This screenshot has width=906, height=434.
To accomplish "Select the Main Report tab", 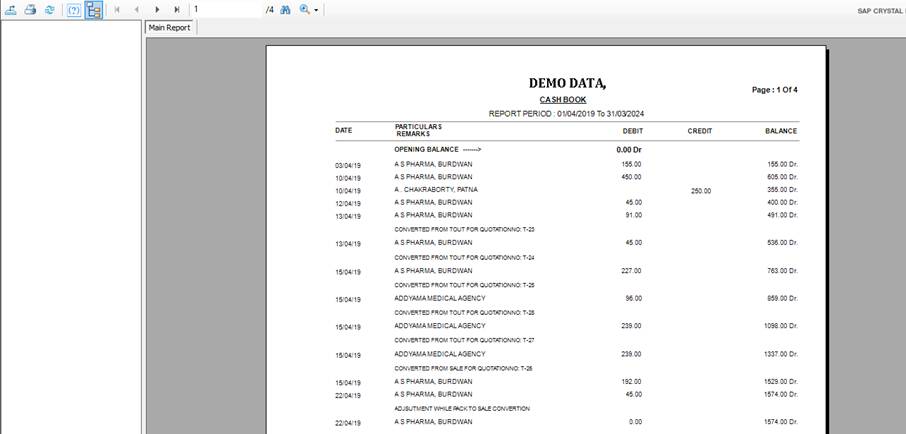I will pyautogui.click(x=170, y=28).
